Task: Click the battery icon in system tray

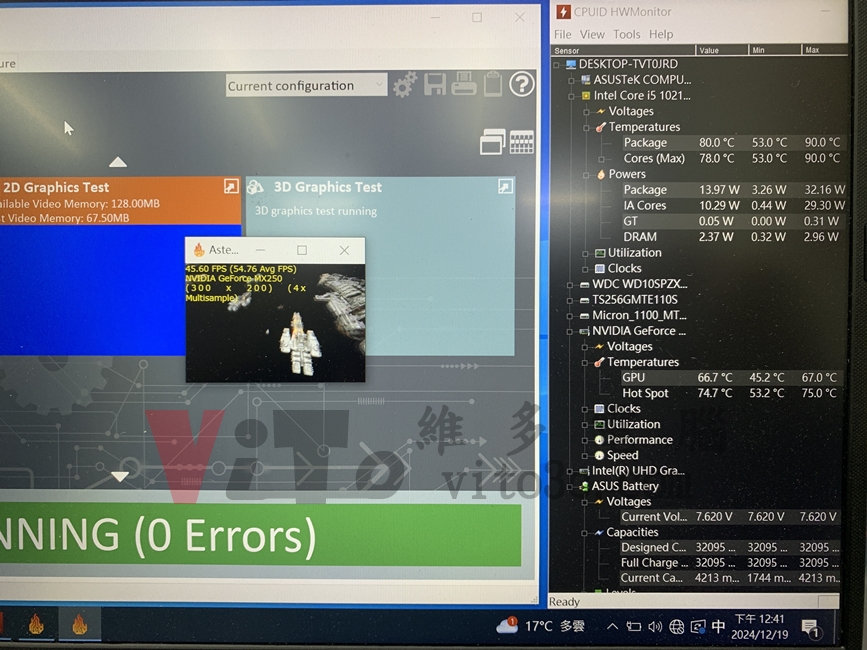Action: coord(634,627)
